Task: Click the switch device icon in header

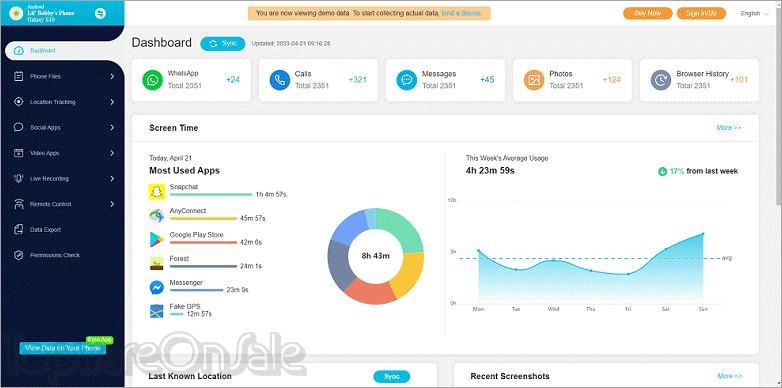Action: (100, 13)
